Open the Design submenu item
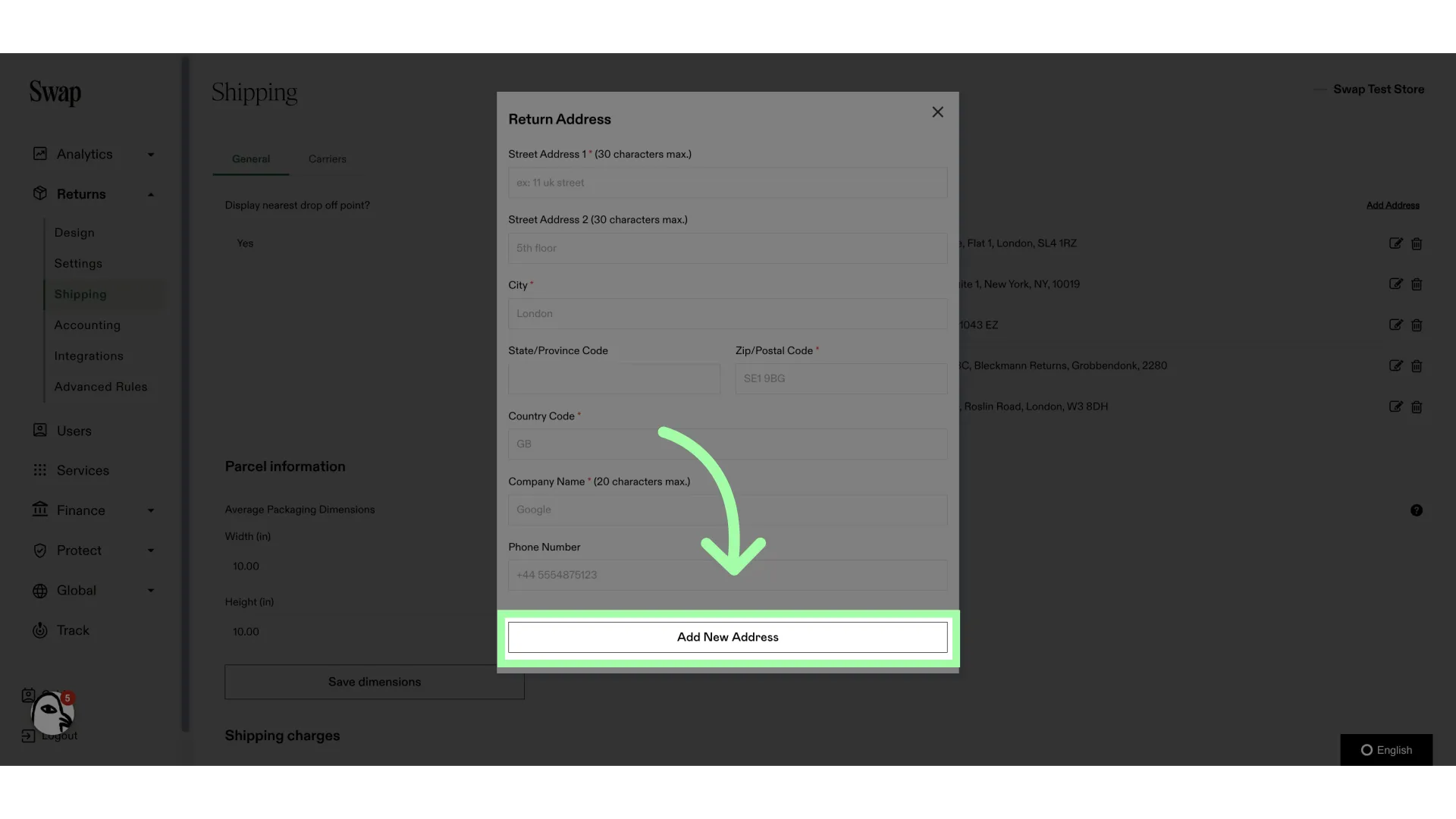 tap(74, 233)
